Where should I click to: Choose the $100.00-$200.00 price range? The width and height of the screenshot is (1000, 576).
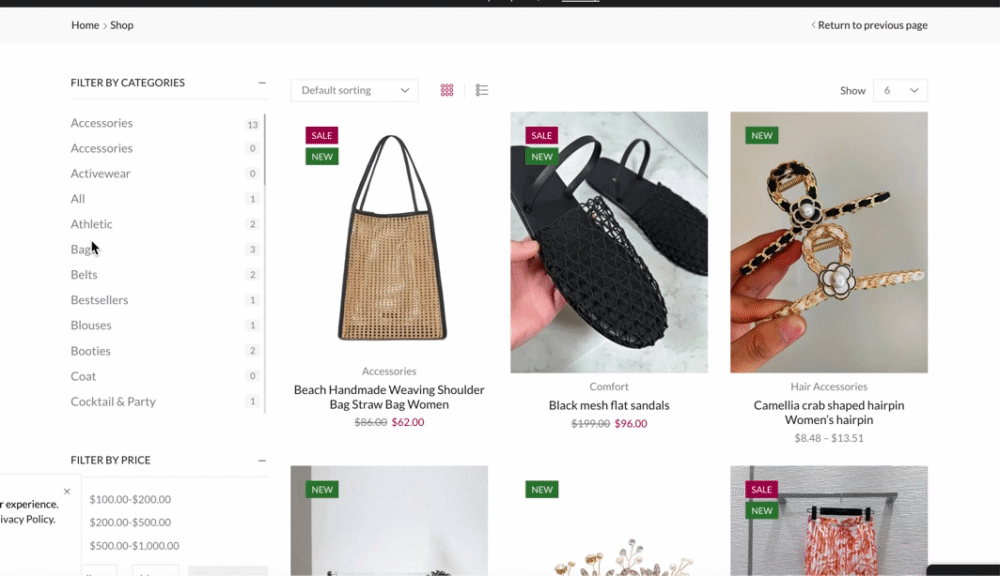coord(130,499)
